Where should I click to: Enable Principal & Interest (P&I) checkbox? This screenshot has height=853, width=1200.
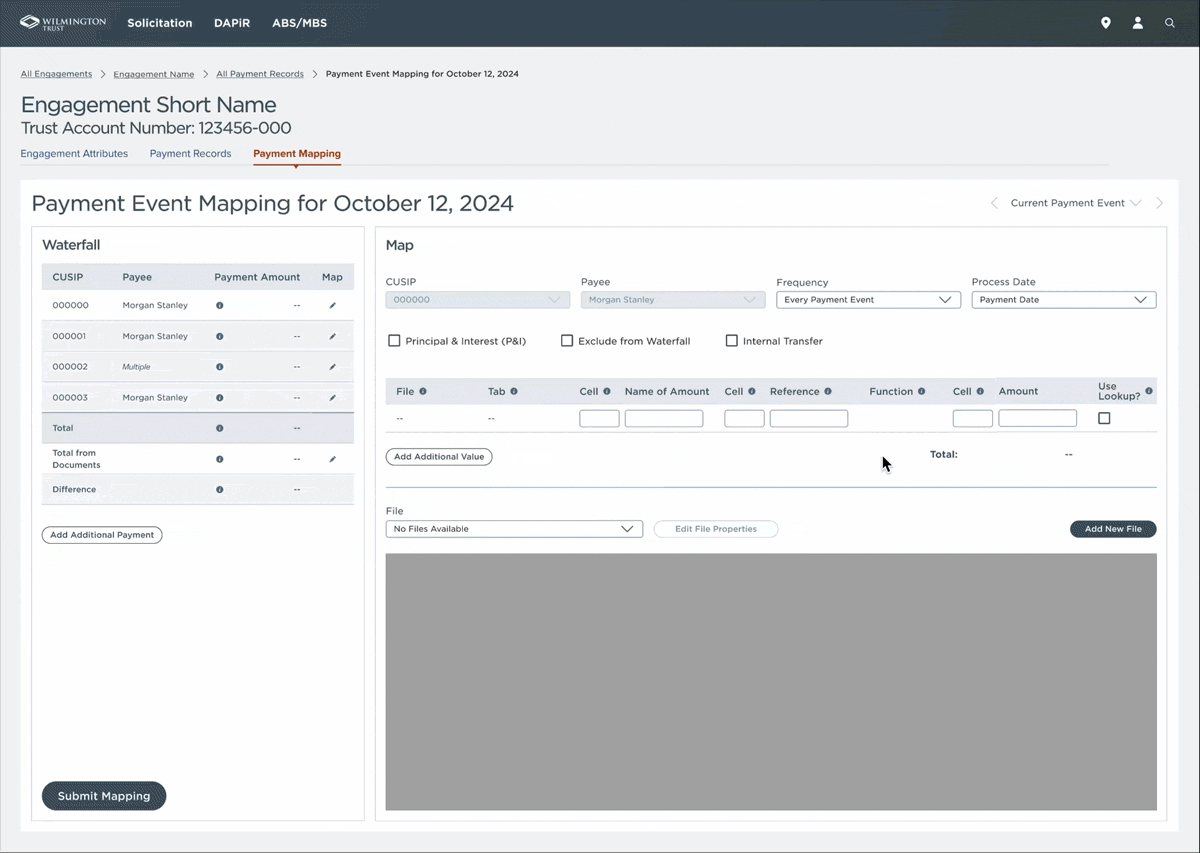point(394,341)
